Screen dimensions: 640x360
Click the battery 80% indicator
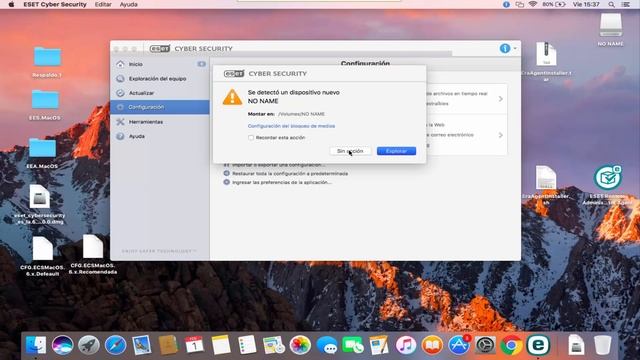[x=554, y=4]
